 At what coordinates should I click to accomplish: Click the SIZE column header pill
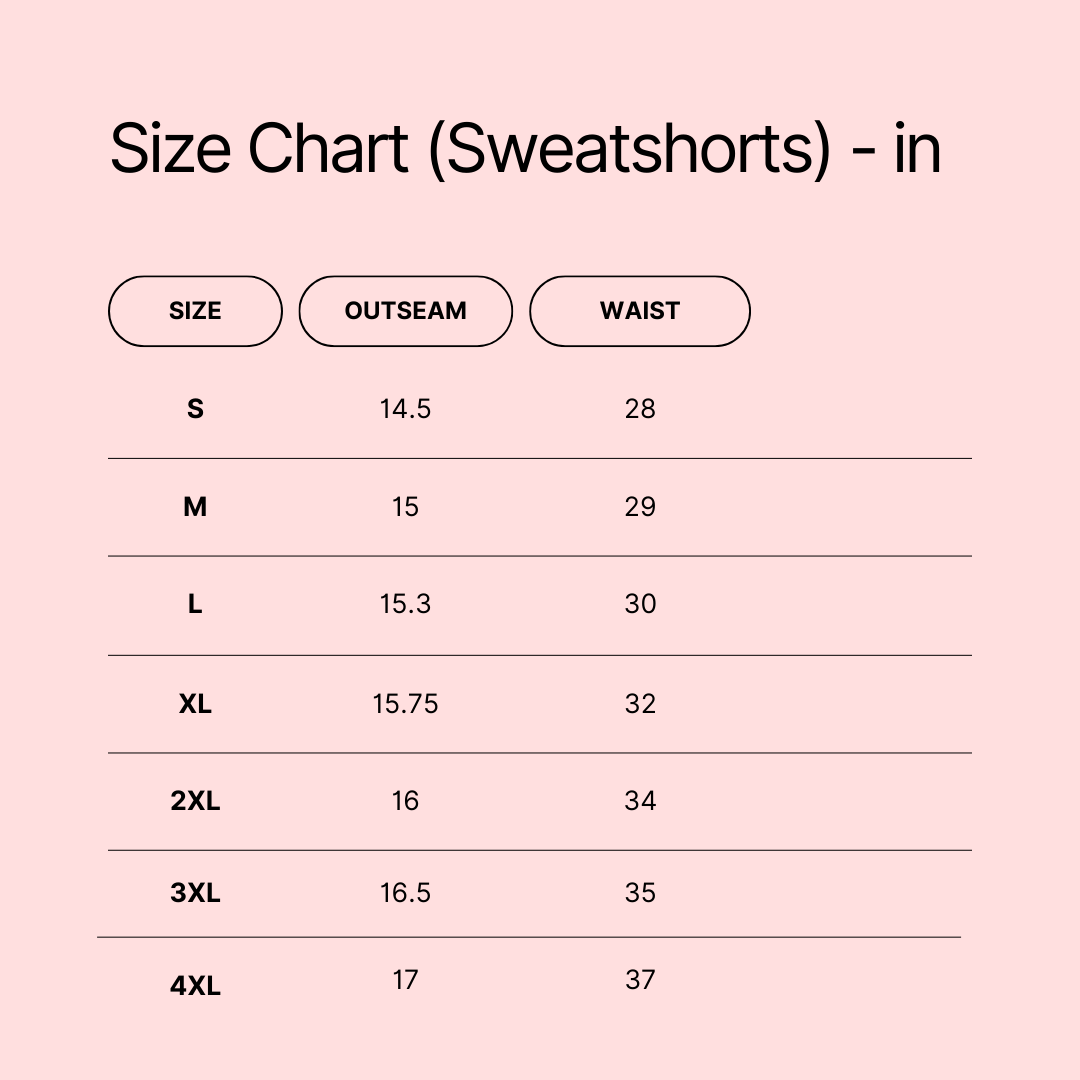pos(195,311)
